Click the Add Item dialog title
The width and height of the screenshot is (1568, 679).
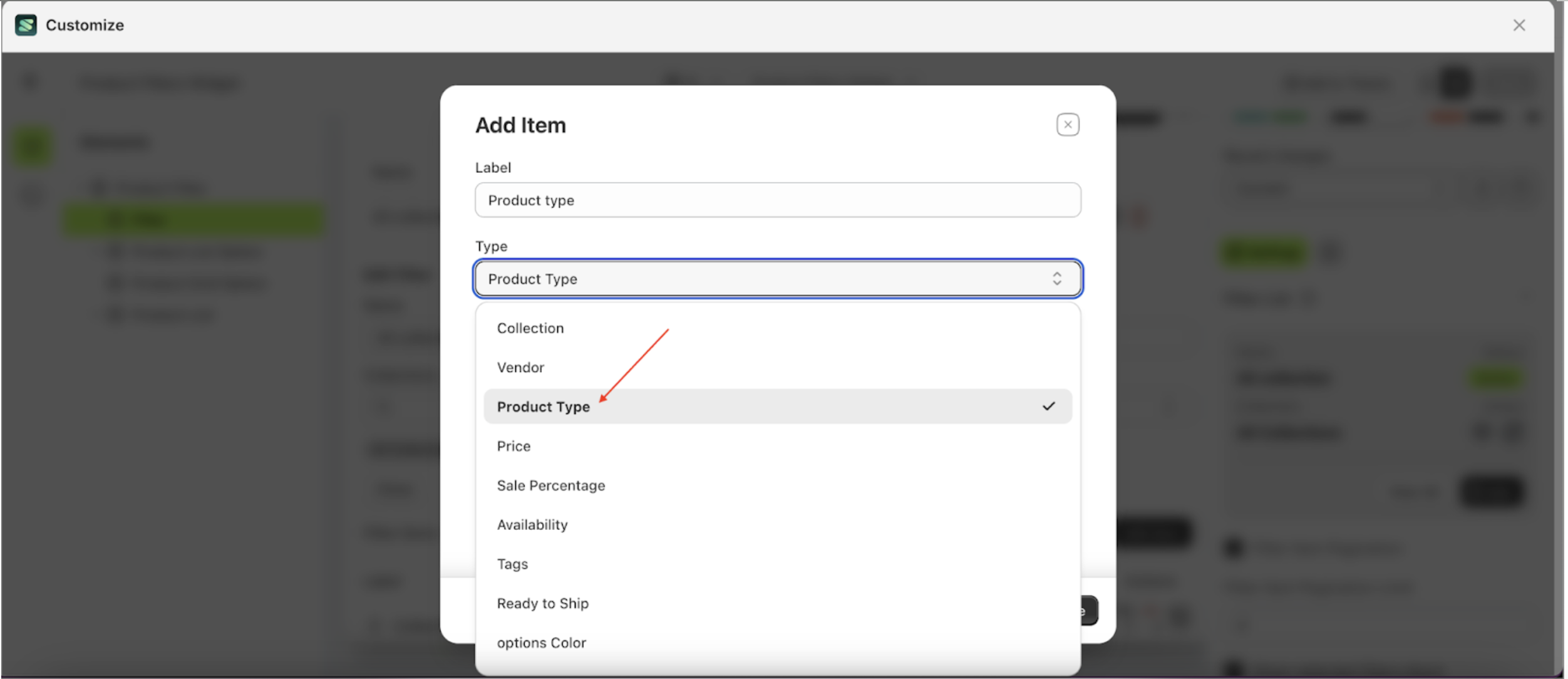point(520,125)
